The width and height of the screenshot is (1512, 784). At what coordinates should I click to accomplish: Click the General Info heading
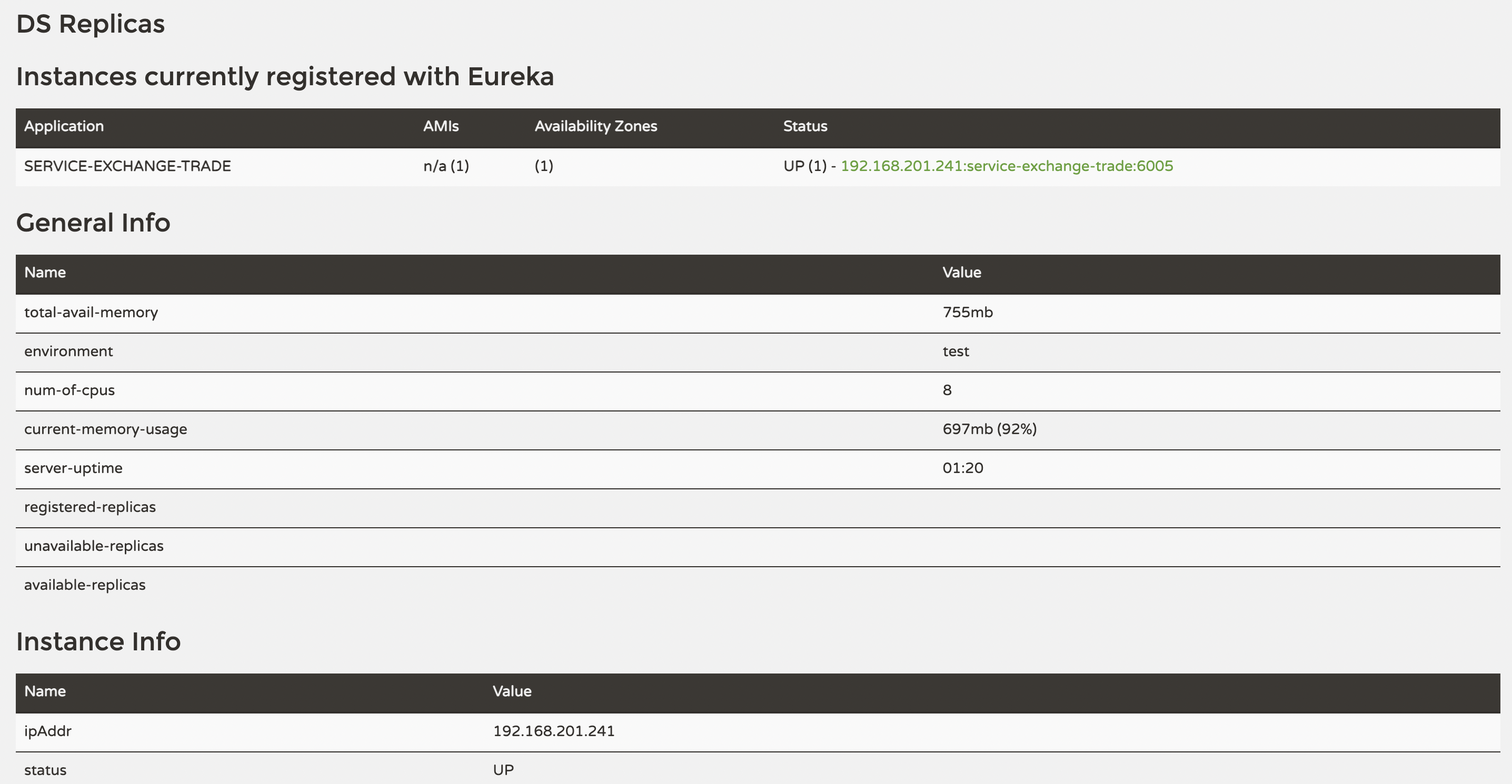coord(93,223)
